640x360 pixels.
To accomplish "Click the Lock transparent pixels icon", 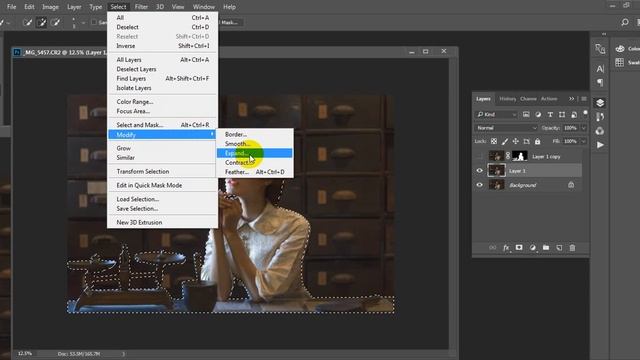I will (494, 141).
